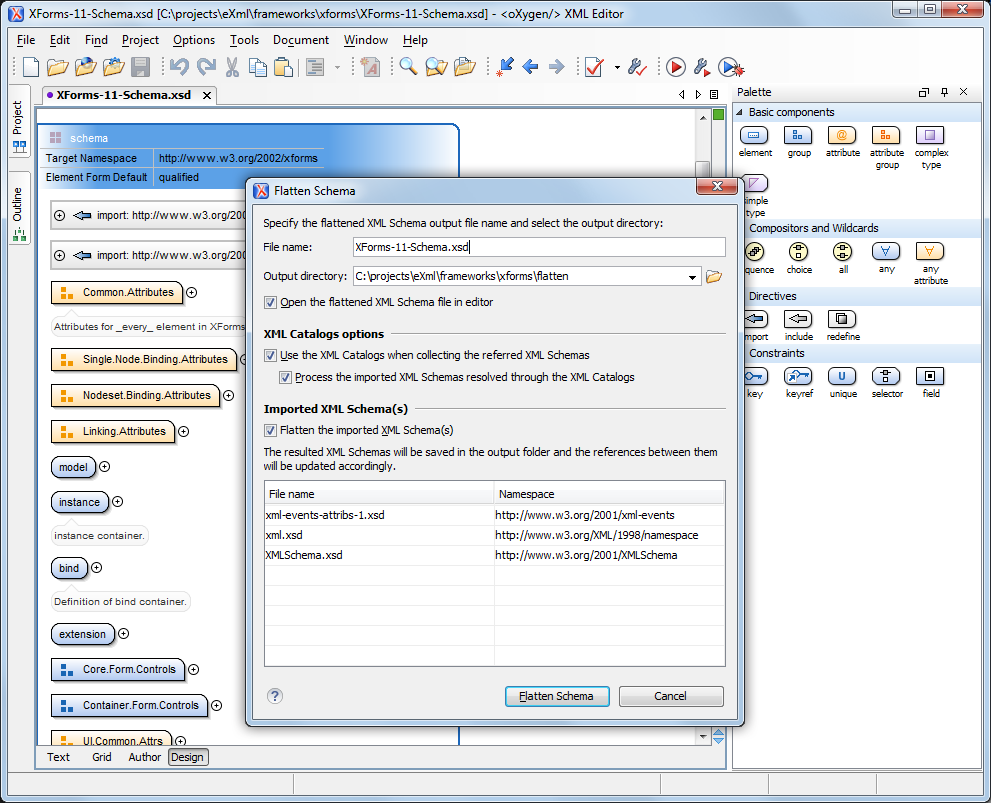Screen dimensions: 991x803
Task: Toggle 'Use the XML Catalogs' checkbox
Action: point(271,355)
